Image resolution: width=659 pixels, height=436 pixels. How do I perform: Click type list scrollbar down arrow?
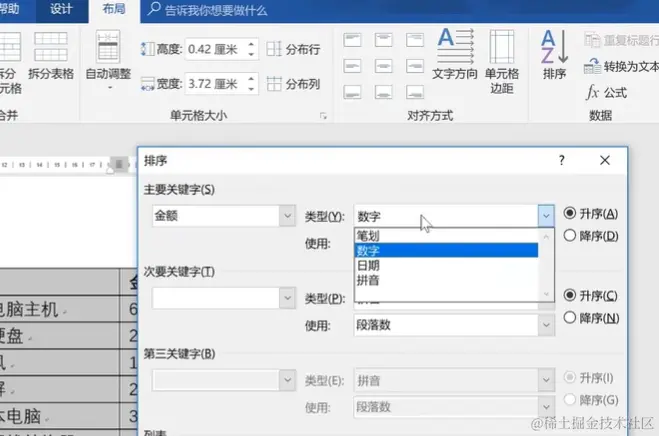(546, 294)
